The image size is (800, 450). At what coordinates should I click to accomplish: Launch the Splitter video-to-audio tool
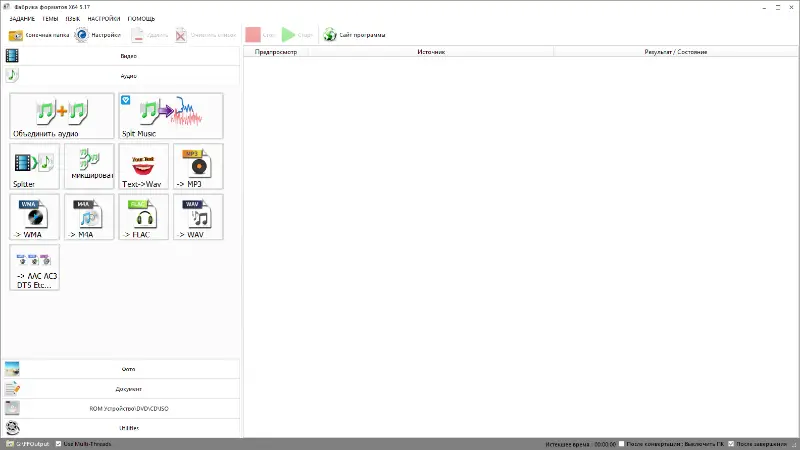tap(35, 166)
